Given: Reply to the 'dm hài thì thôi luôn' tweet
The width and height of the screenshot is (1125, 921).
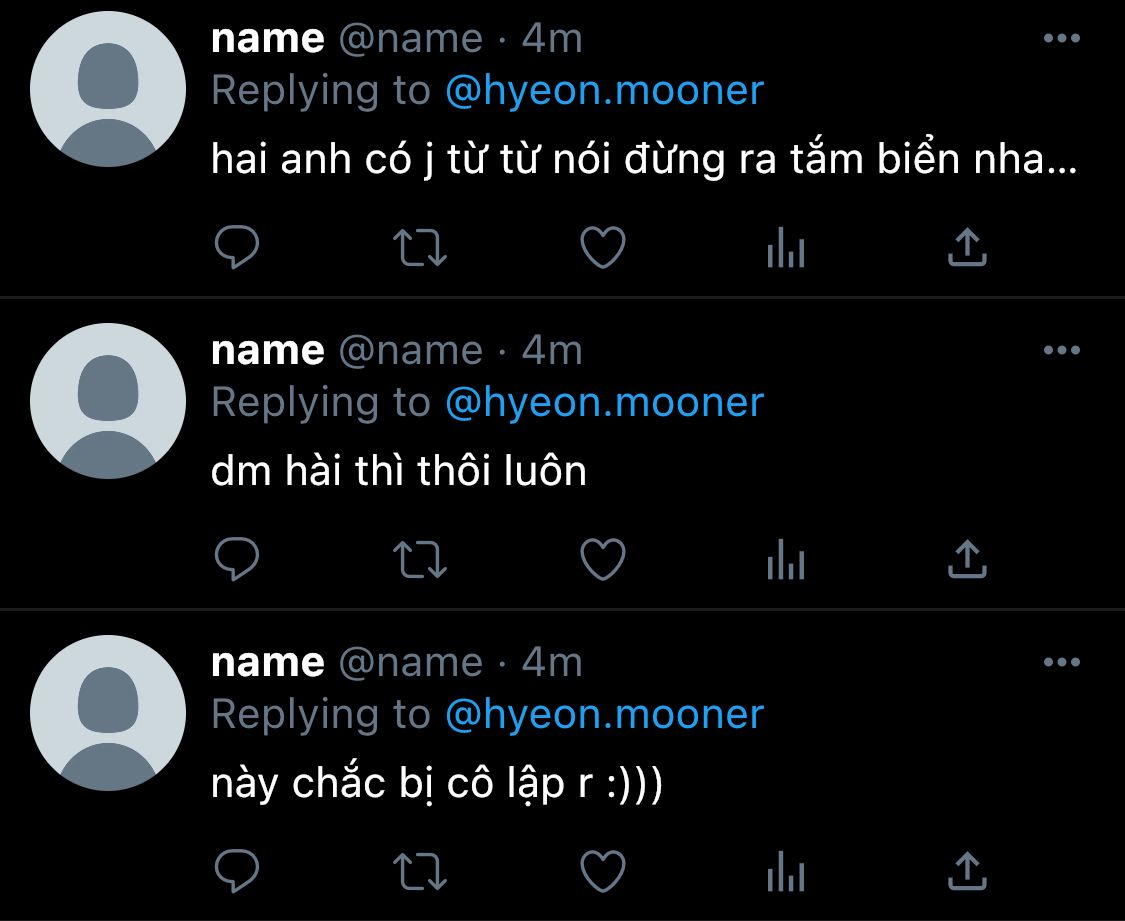Looking at the screenshot, I should (237, 559).
